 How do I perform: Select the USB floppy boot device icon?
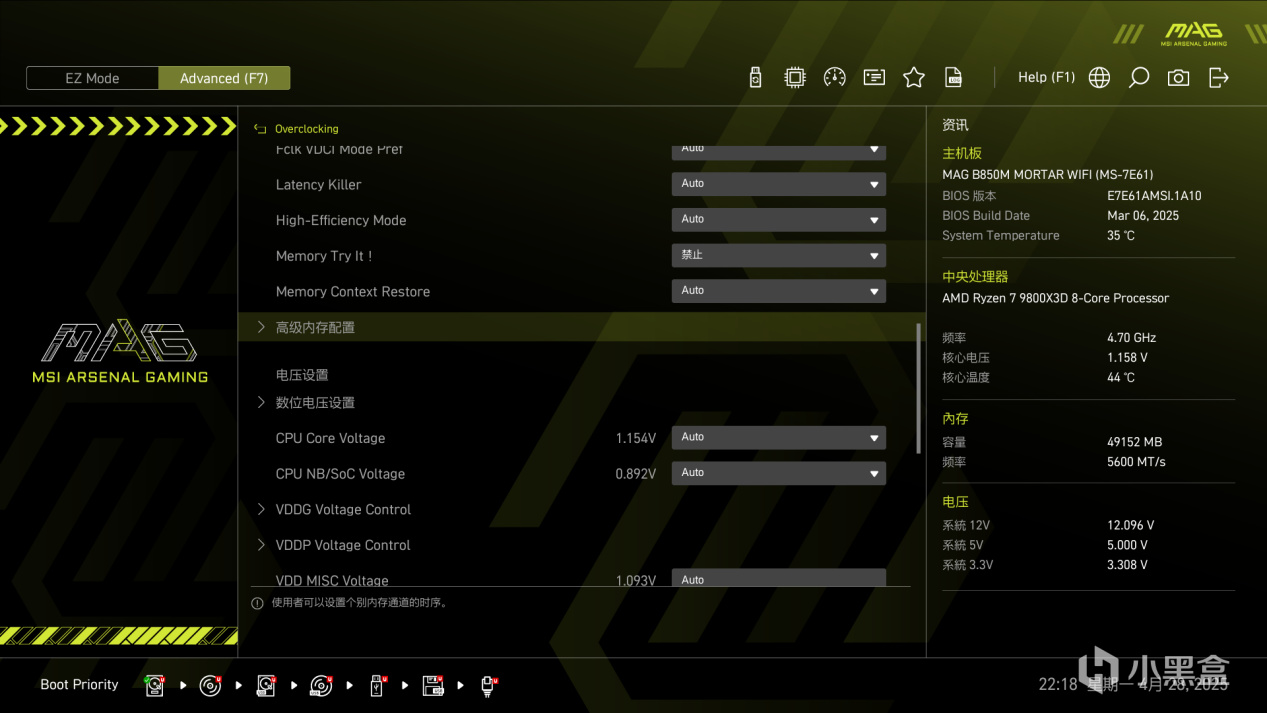click(433, 685)
